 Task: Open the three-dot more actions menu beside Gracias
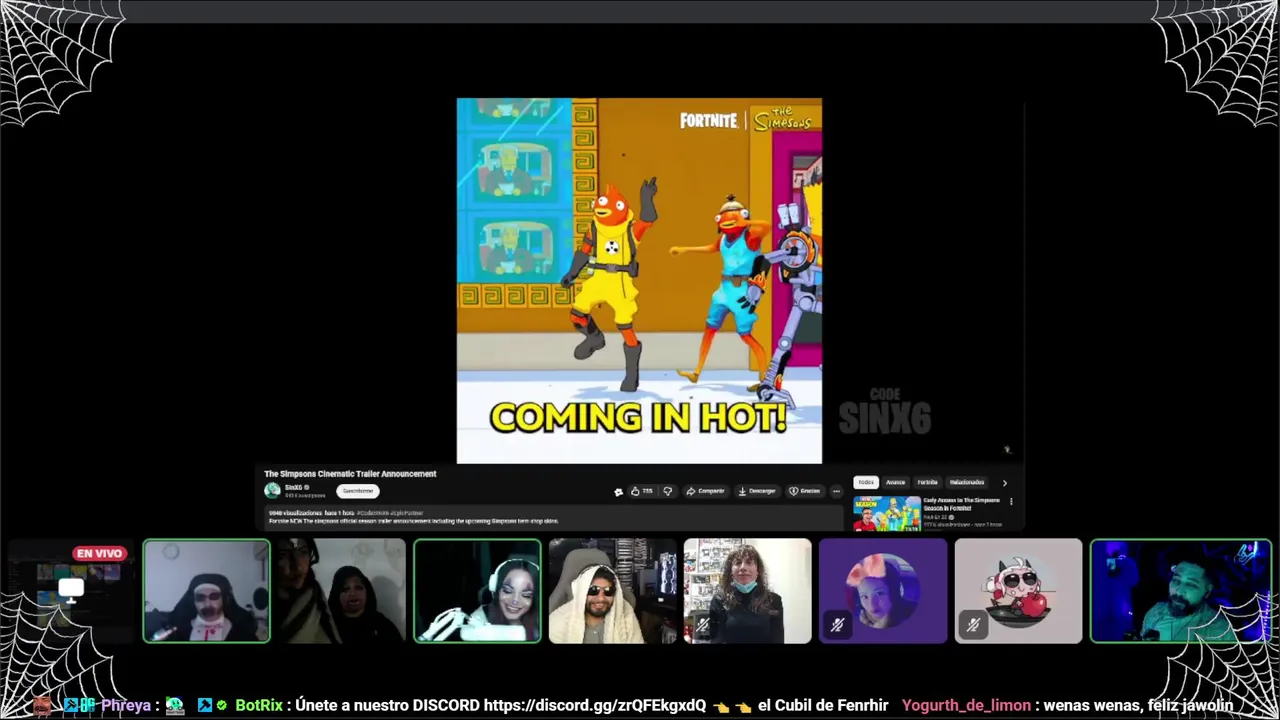coord(836,491)
